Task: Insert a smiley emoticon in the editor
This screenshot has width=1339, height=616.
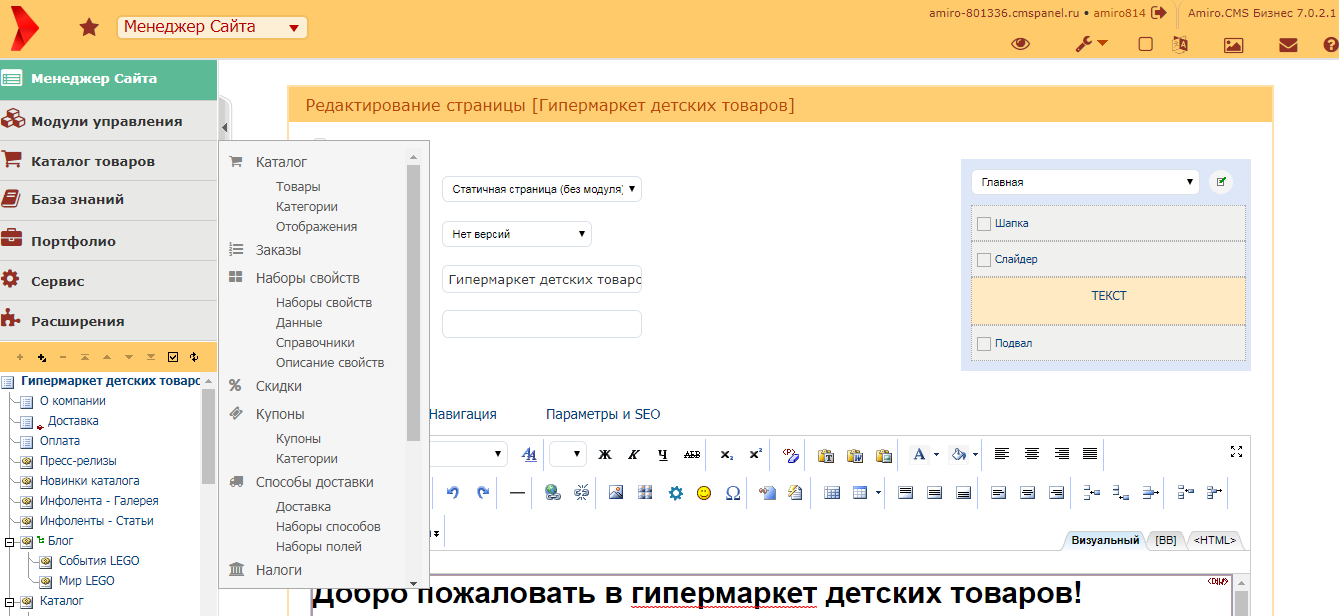Action: pos(705,492)
